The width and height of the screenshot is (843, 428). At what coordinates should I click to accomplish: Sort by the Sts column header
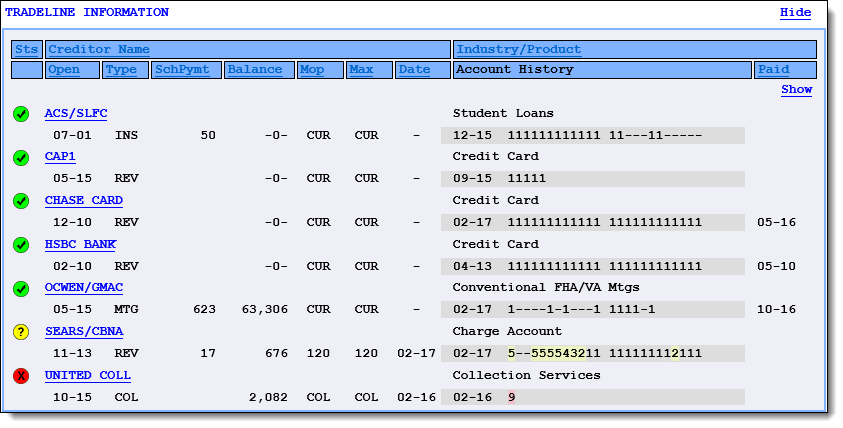tap(26, 49)
